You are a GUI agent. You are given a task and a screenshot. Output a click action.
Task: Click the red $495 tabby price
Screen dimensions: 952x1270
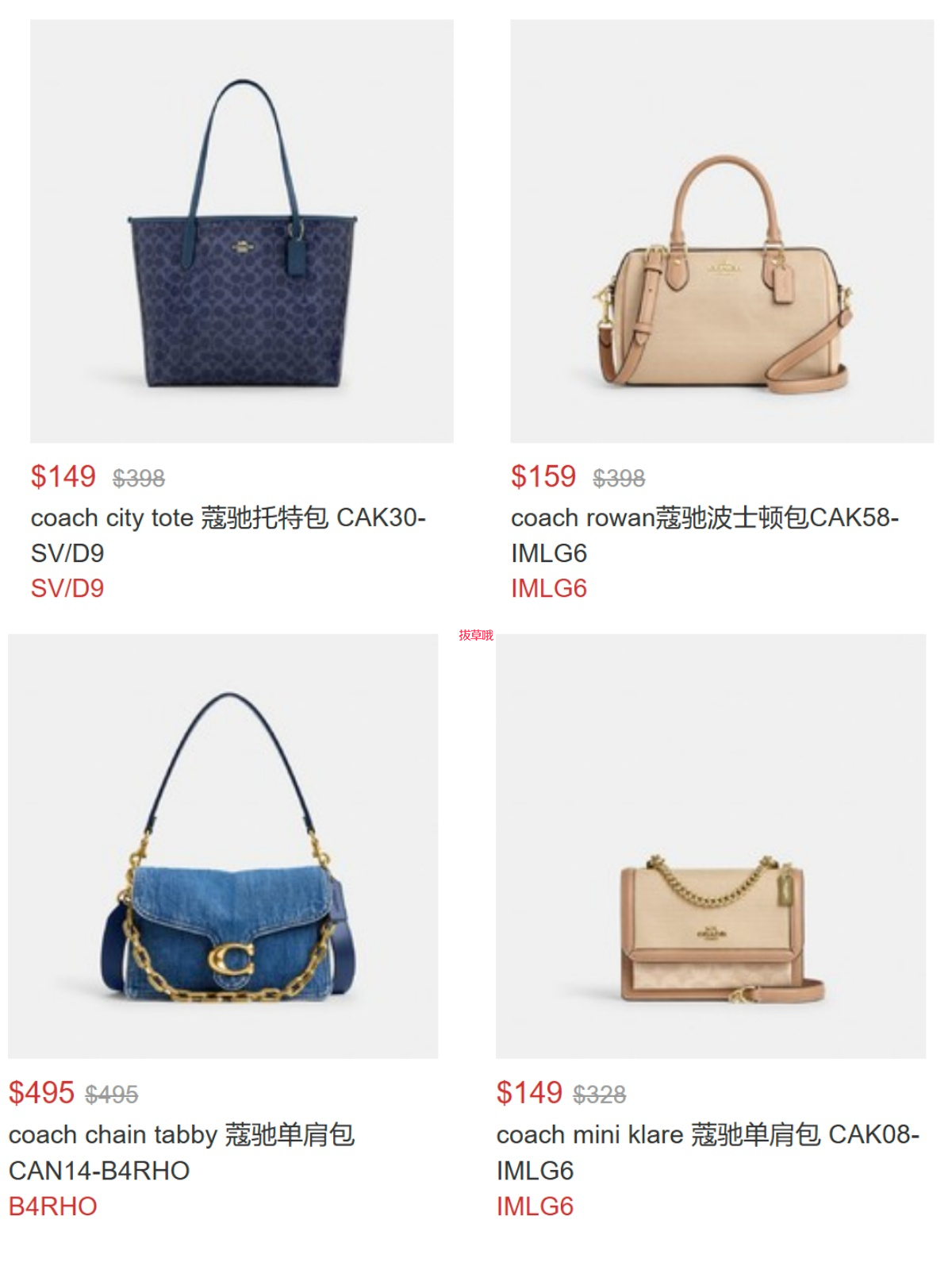point(41,1093)
